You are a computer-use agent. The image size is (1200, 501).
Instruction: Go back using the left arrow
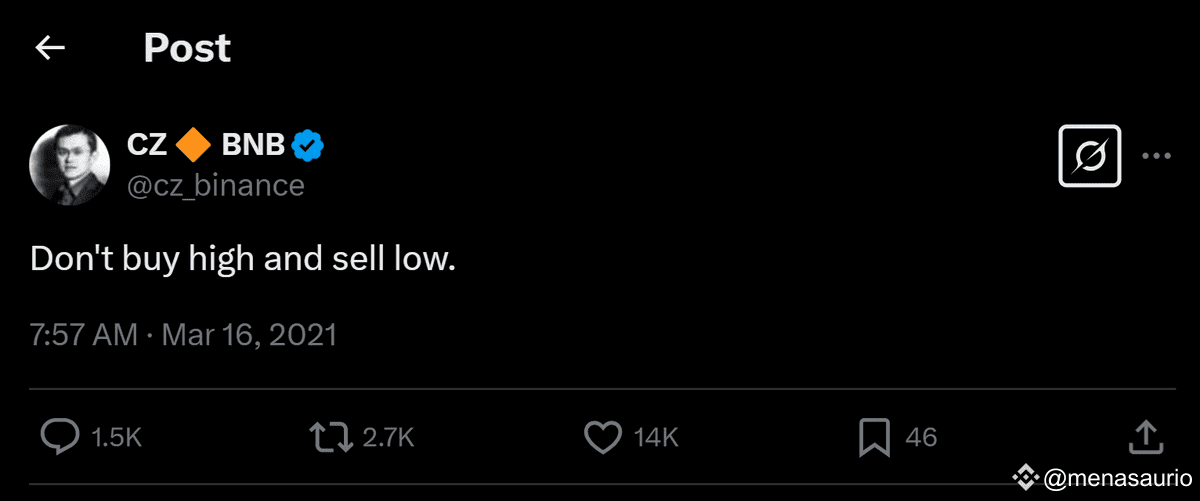[50, 48]
